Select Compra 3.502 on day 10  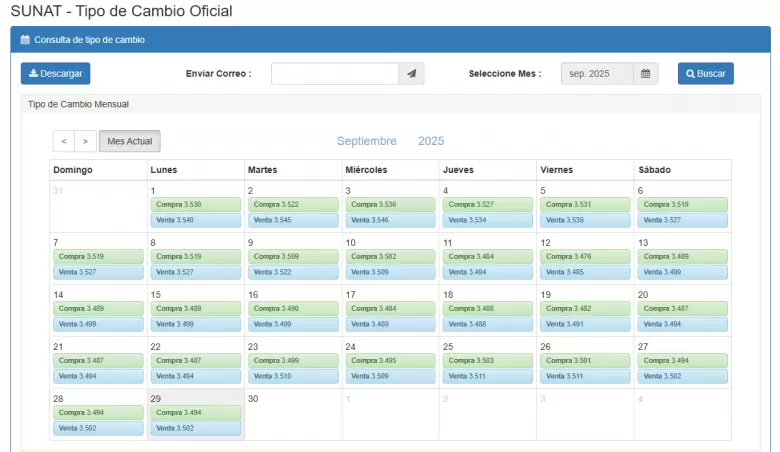tap(390, 257)
